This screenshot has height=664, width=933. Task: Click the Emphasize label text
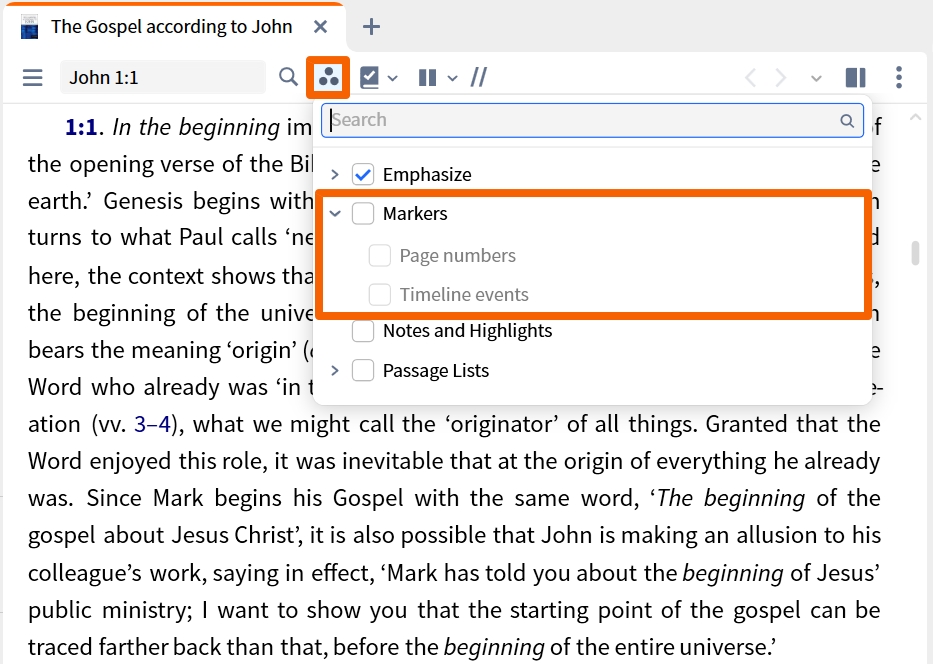(427, 174)
